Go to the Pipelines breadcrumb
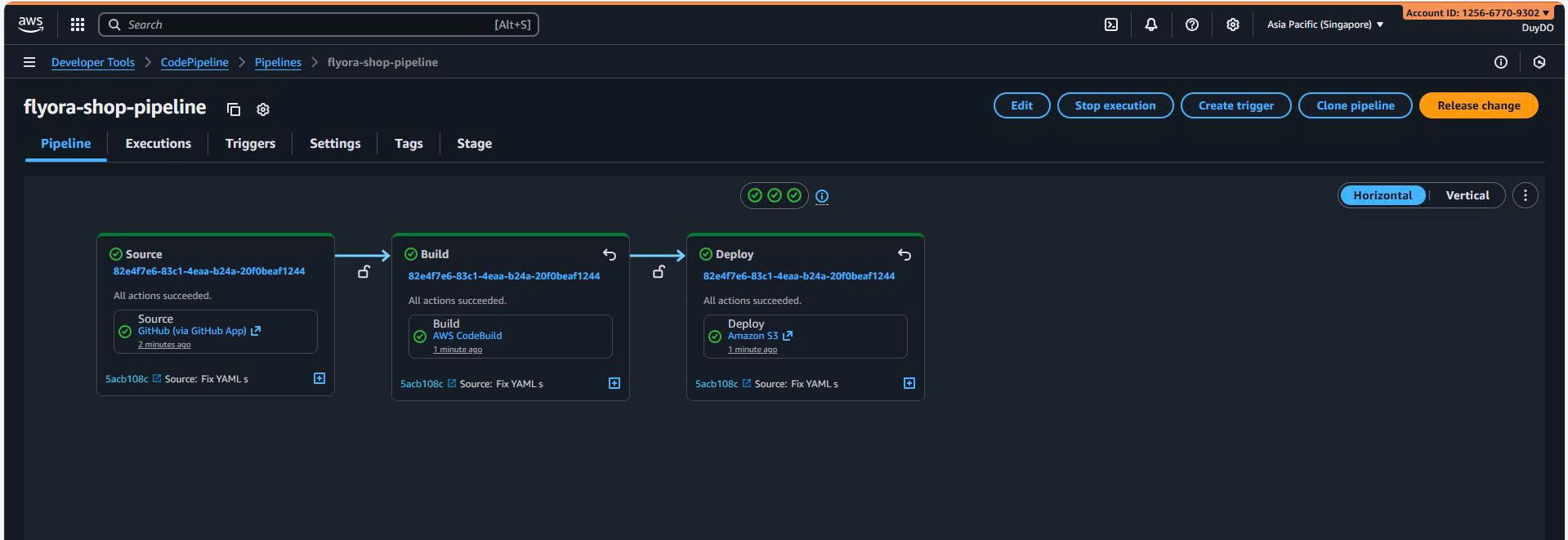1568x540 pixels. tap(278, 62)
